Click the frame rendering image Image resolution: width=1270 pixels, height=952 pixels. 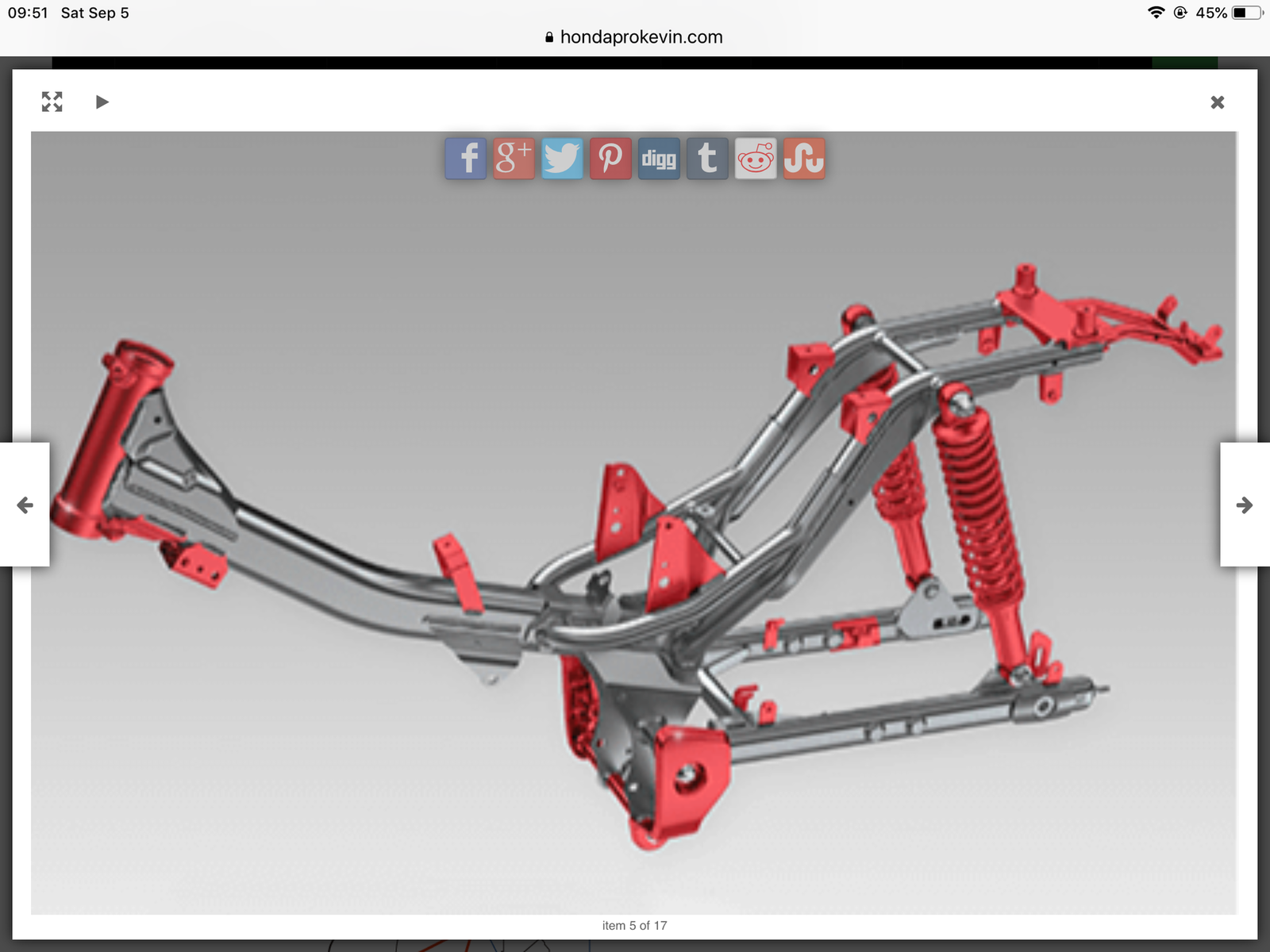(x=633, y=523)
